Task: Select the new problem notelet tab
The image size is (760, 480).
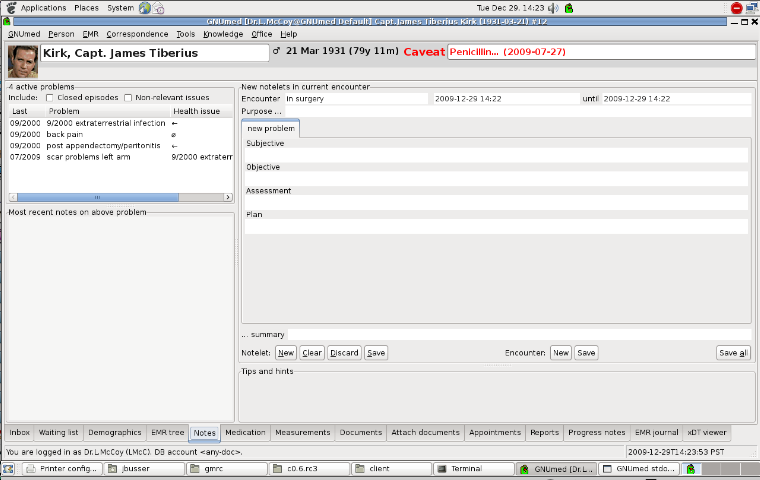Action: pyautogui.click(x=271, y=128)
